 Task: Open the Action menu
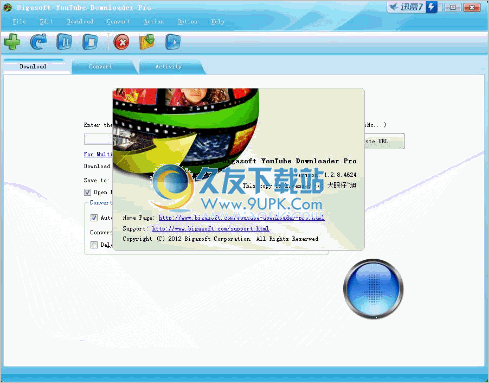click(154, 22)
